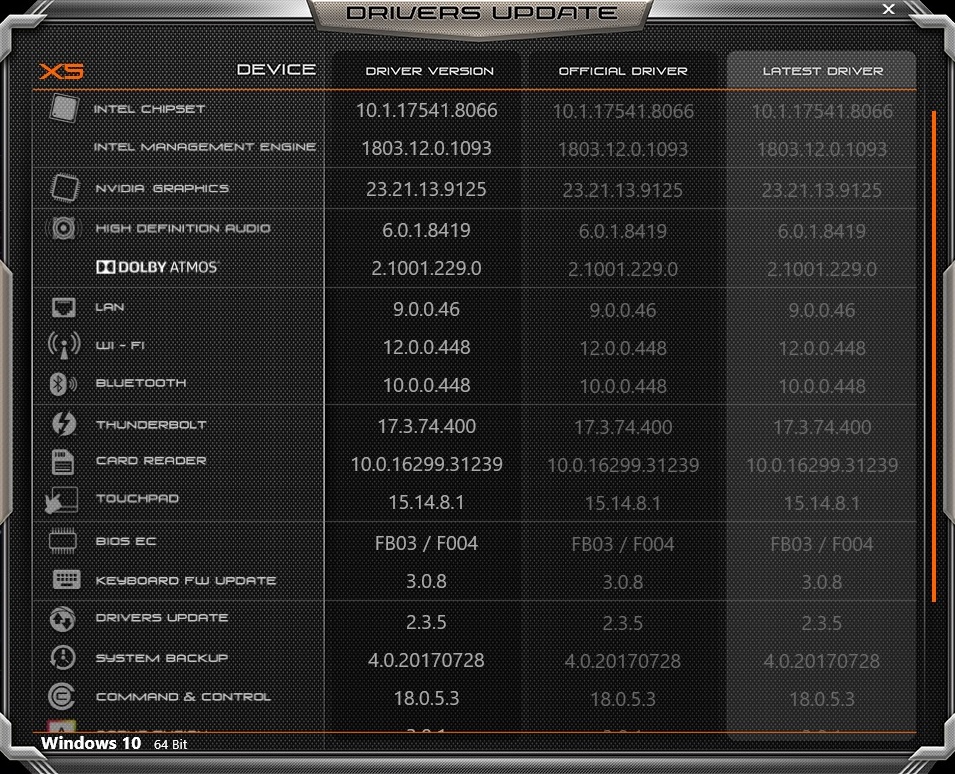Click latest driver 10.0.0.448 for Bluetooth

[822, 386]
